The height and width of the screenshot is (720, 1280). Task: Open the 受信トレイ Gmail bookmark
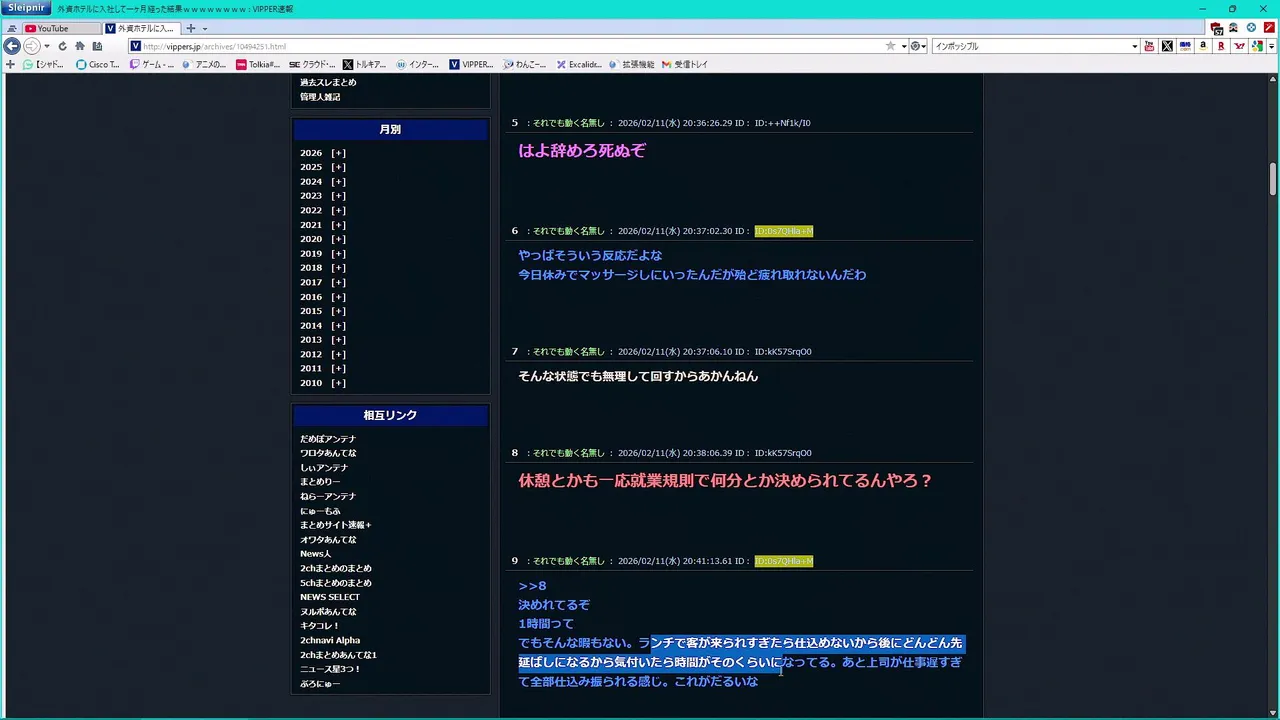tap(685, 64)
